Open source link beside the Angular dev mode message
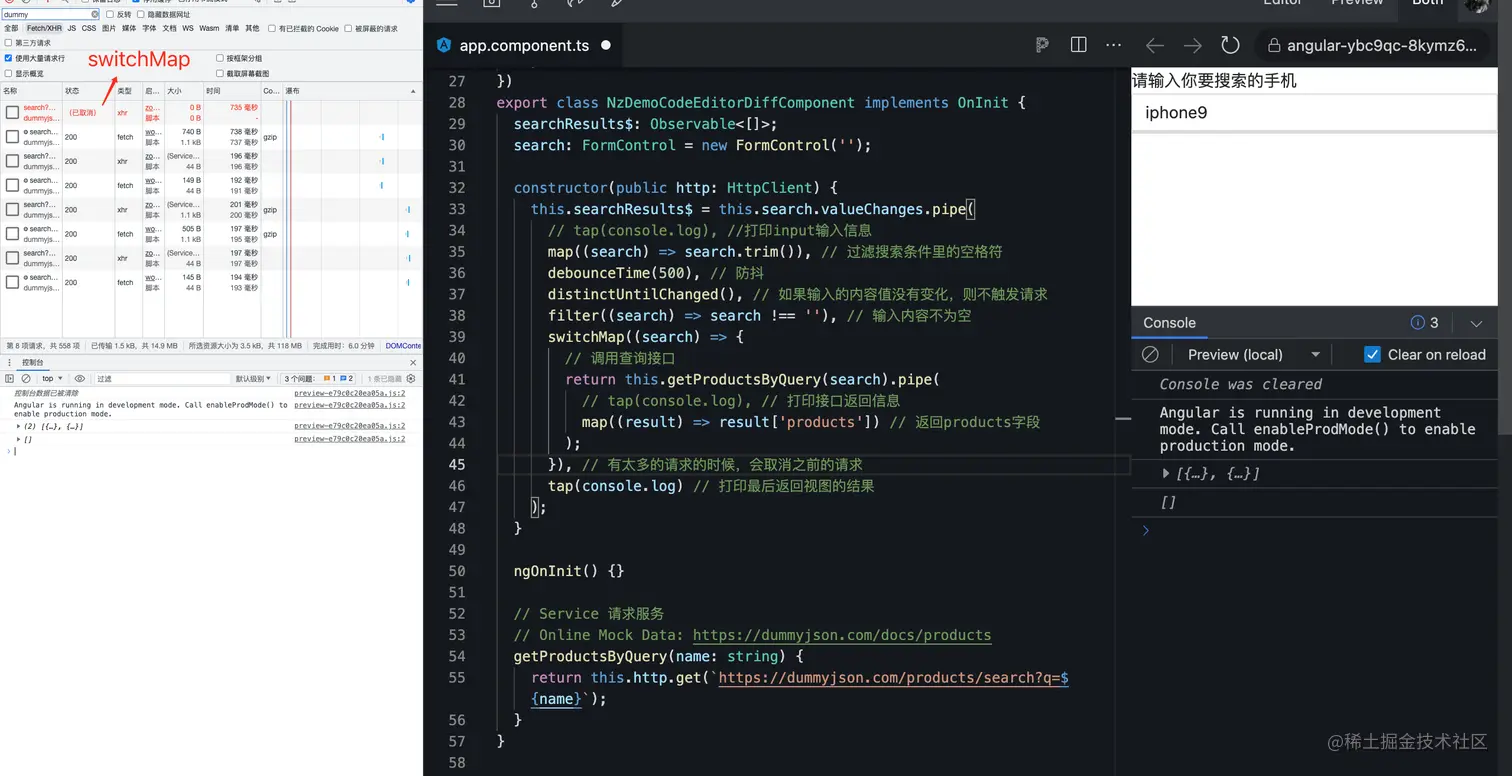This screenshot has width=1512, height=776. point(350,406)
